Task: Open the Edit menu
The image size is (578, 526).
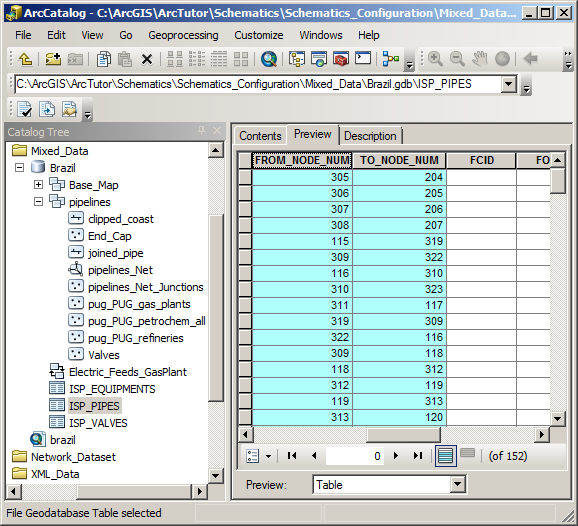Action: tap(56, 35)
